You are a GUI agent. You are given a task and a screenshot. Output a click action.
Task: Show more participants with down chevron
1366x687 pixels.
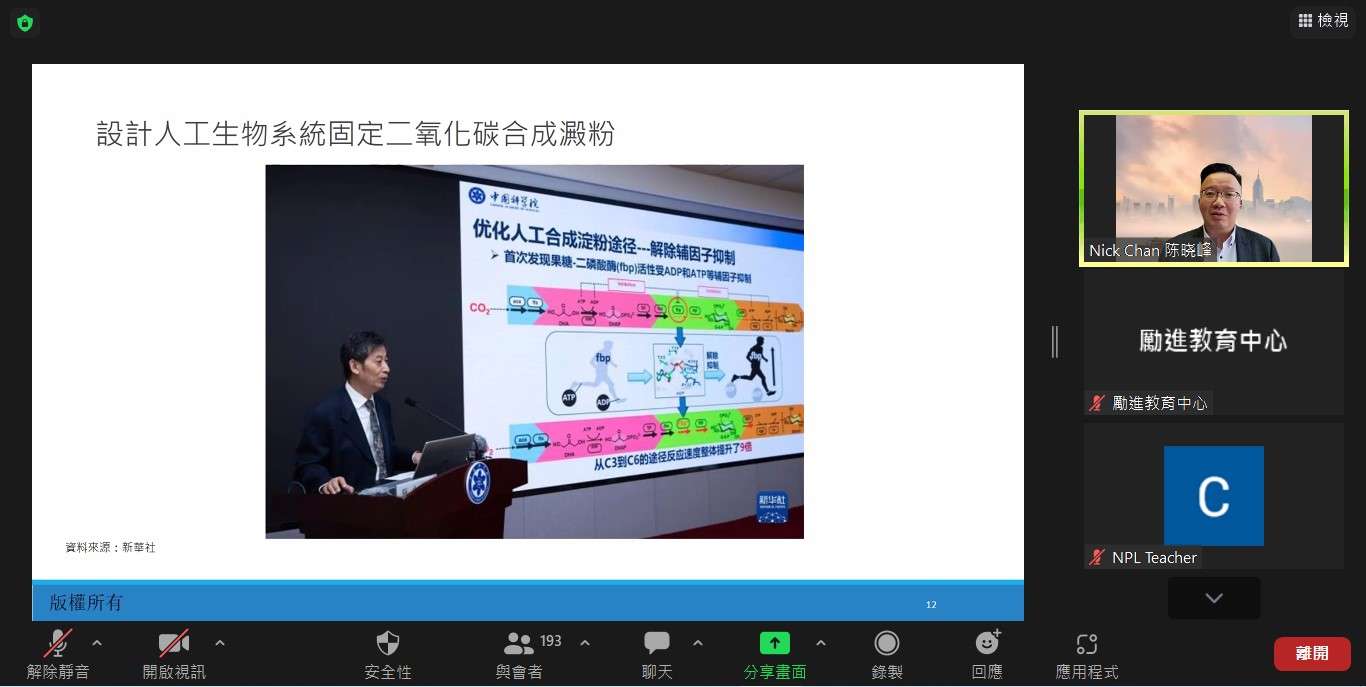(x=1214, y=598)
